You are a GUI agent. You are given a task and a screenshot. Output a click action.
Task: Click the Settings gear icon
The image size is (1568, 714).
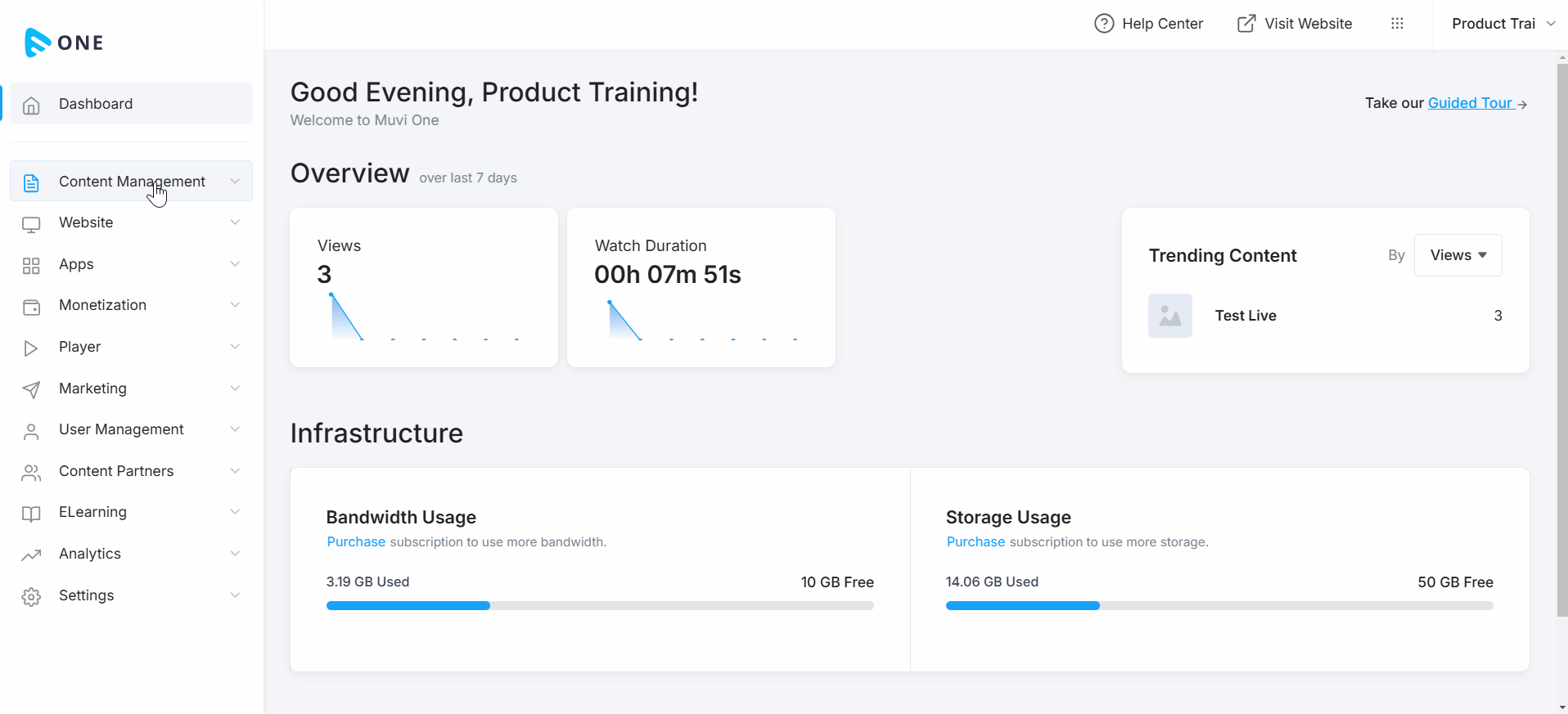tap(31, 597)
